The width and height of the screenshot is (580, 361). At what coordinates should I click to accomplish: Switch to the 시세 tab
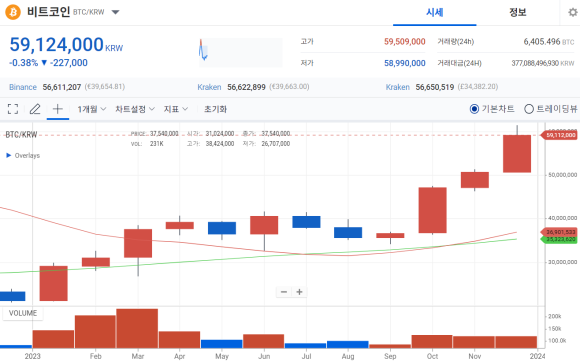pos(434,13)
